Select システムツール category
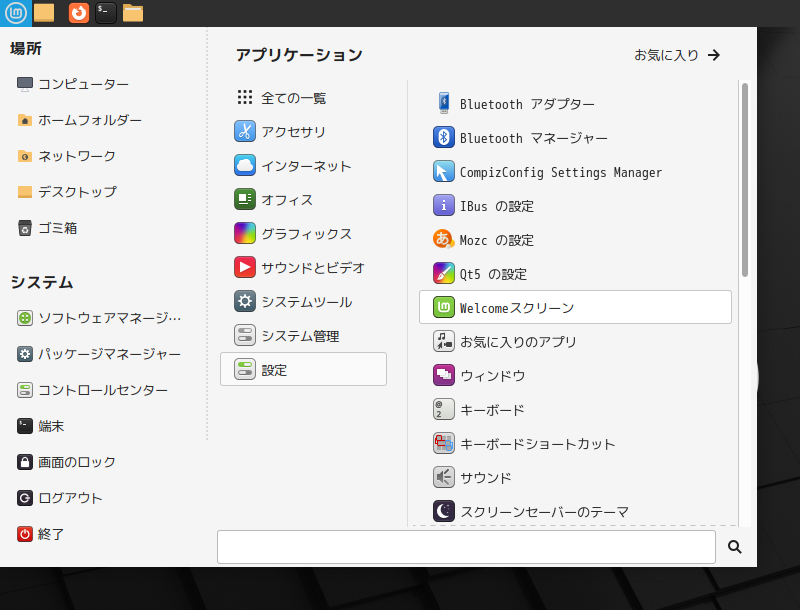Image resolution: width=800 pixels, height=610 pixels. [x=303, y=301]
